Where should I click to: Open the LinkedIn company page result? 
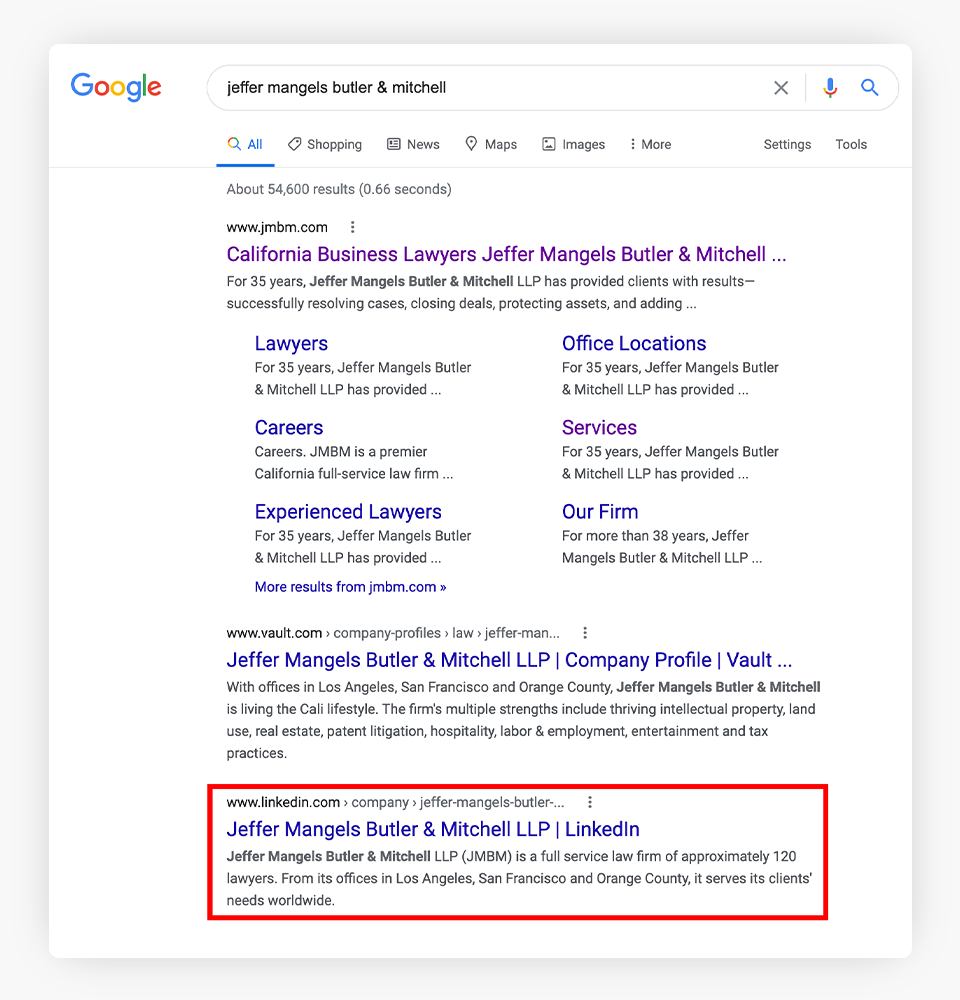pyautogui.click(x=433, y=829)
